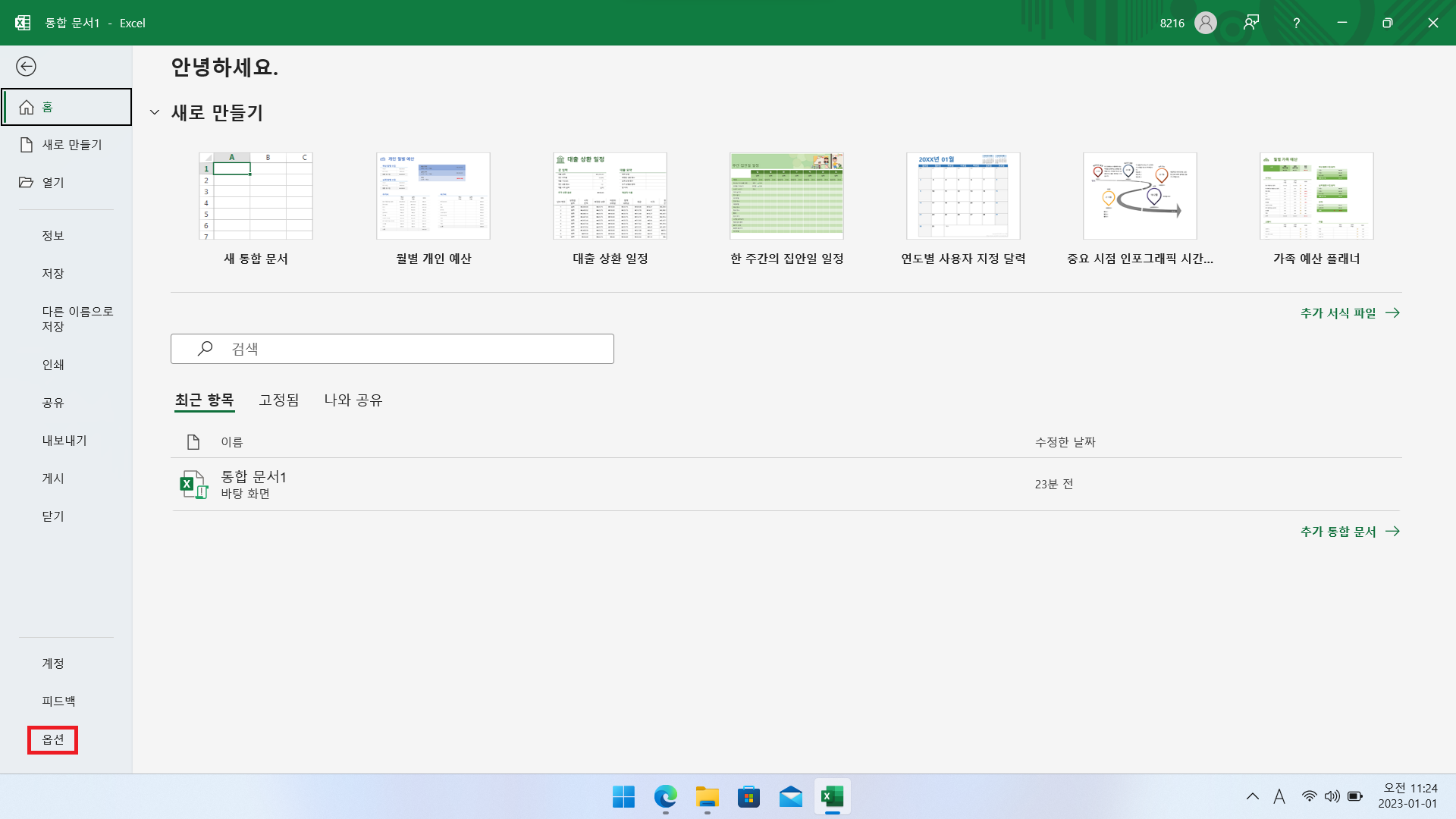Click the 검색 search field
The width and height of the screenshot is (1456, 819).
(392, 349)
